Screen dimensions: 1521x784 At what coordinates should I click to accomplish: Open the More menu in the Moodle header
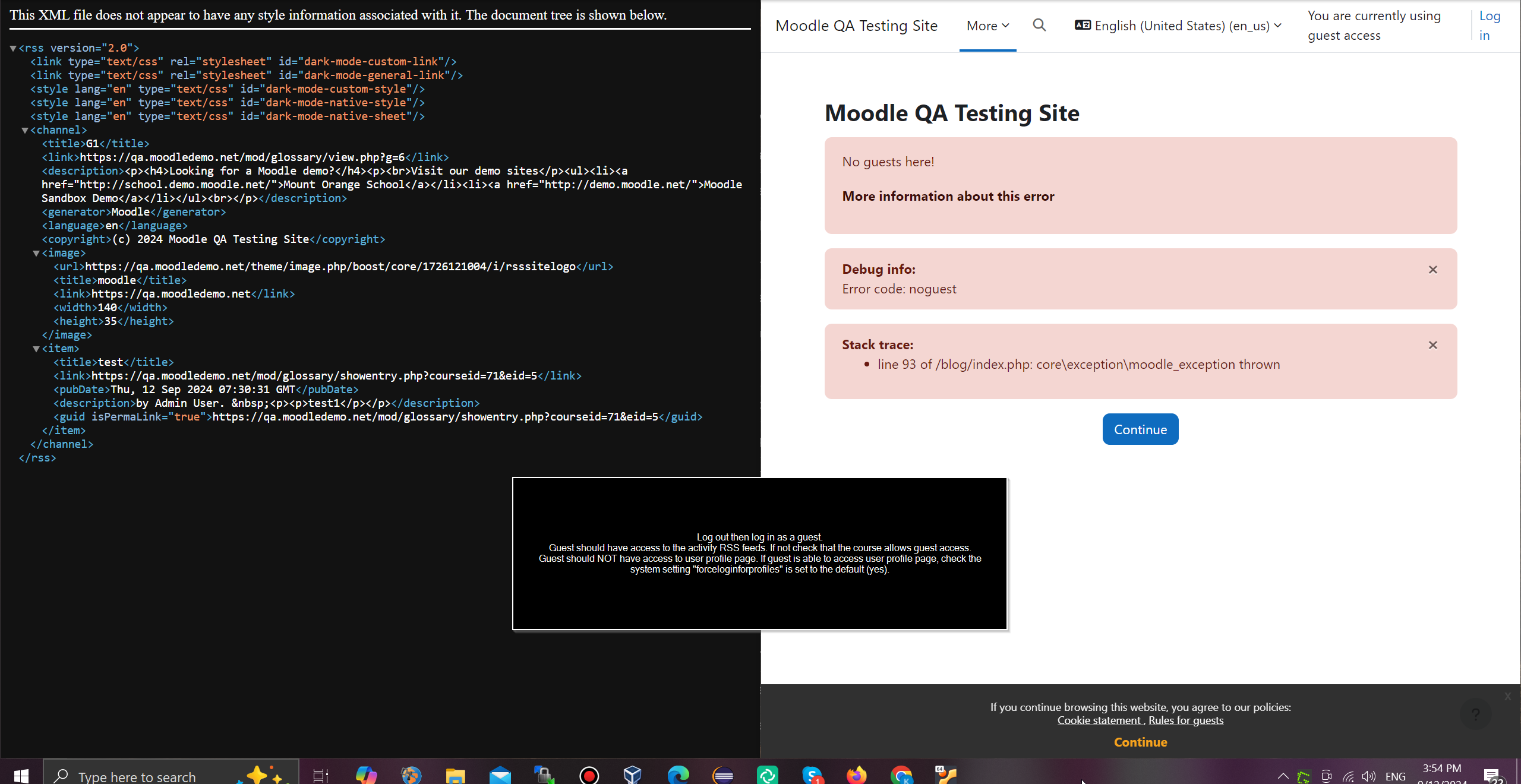987,26
